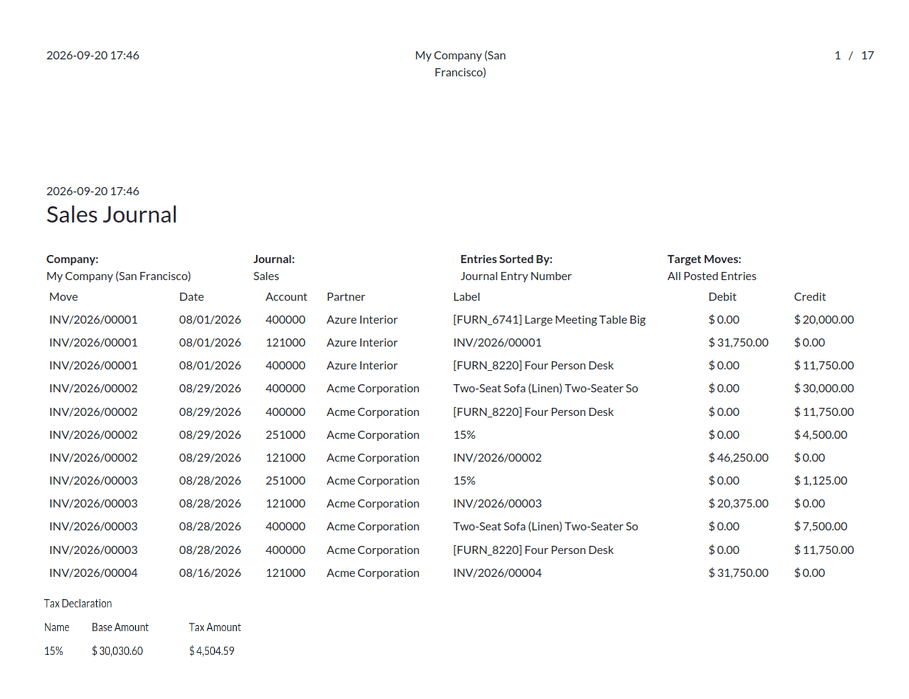The width and height of the screenshot is (909, 699).
Task: Click the My Company (San Francisco) value under Company:
Action: [x=118, y=276]
